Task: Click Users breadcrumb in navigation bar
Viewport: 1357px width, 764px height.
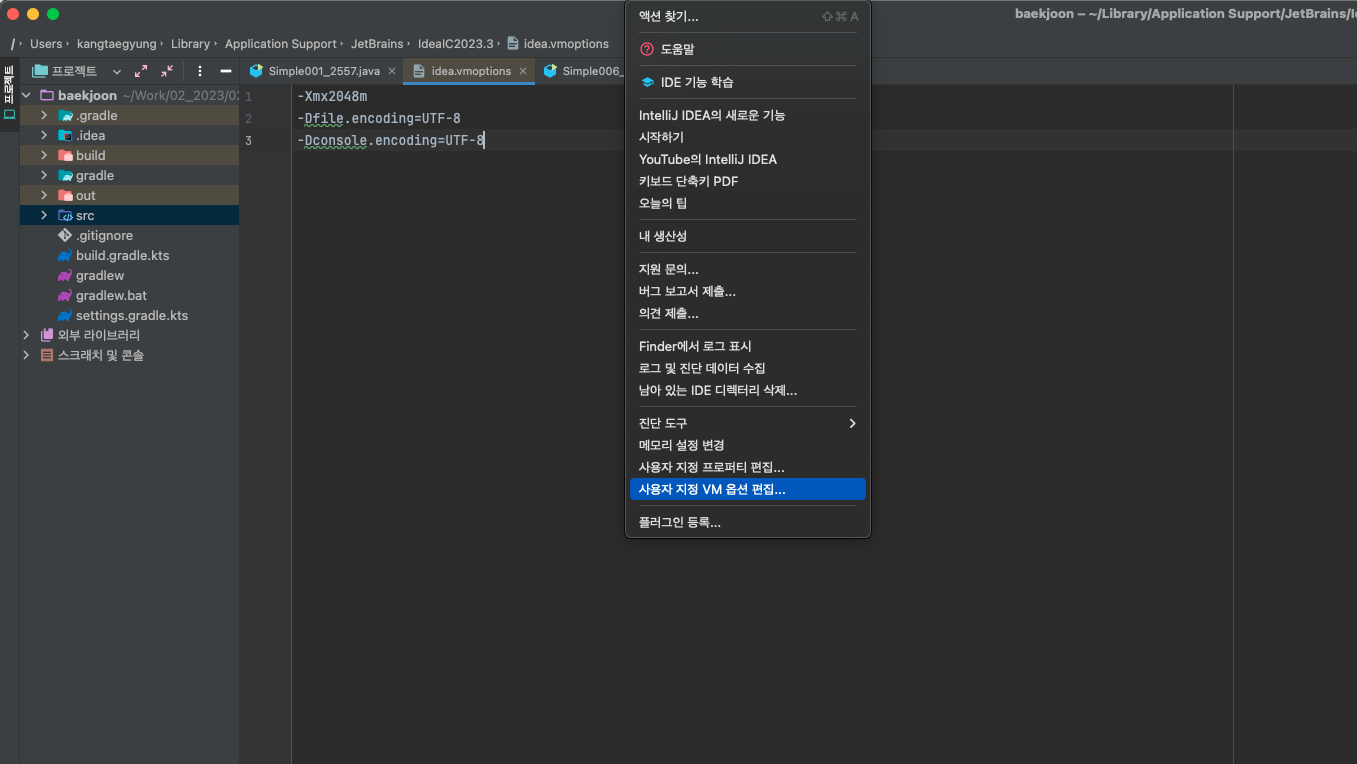Action: tap(46, 44)
